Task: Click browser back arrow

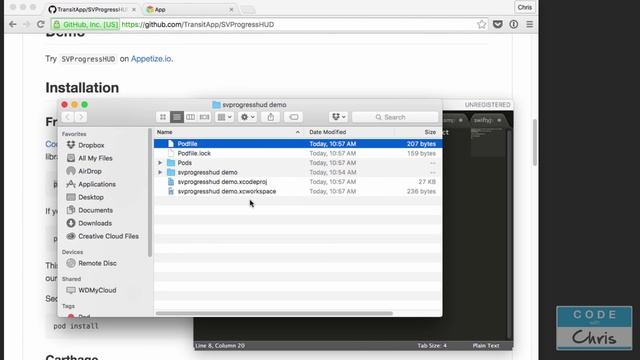Action: 13,24
